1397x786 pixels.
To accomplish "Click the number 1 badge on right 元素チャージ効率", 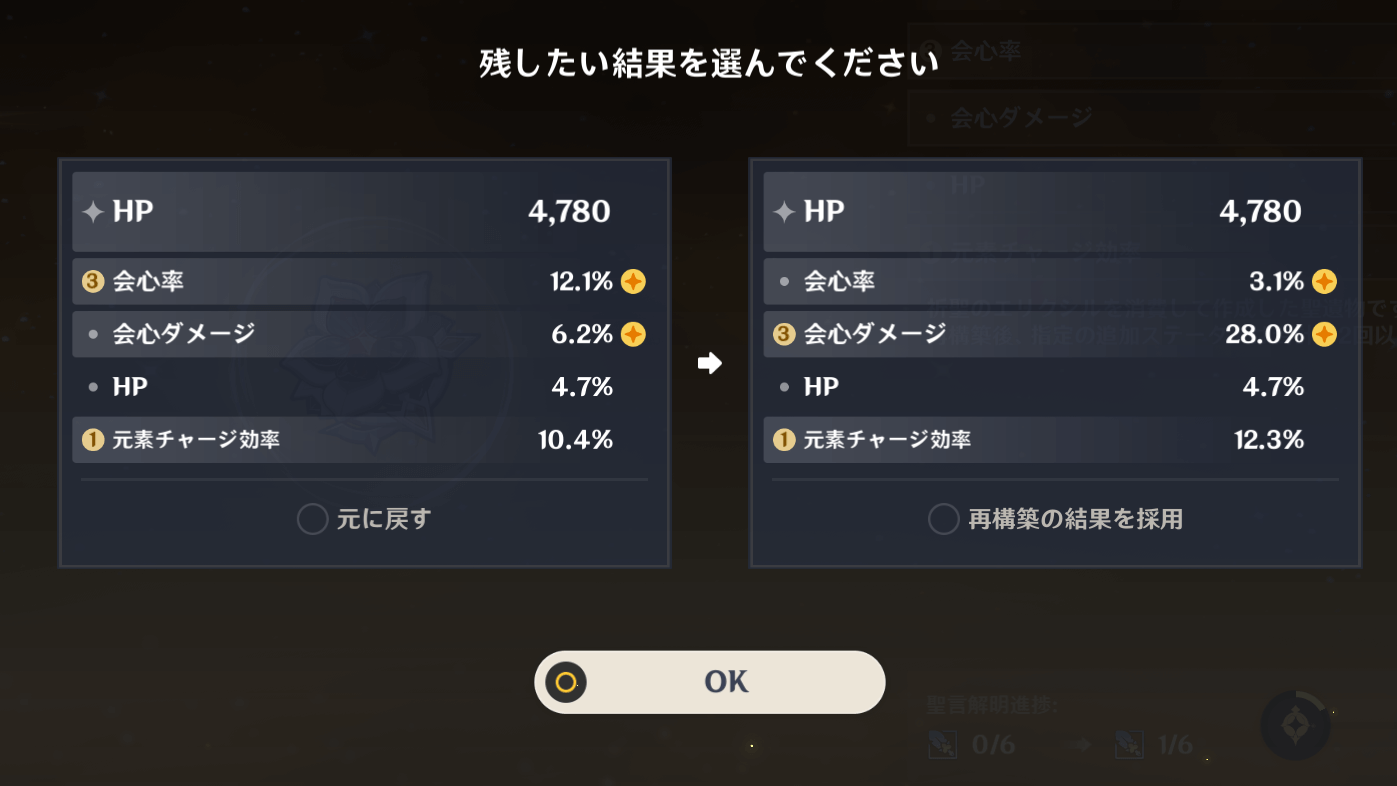I will [x=784, y=440].
